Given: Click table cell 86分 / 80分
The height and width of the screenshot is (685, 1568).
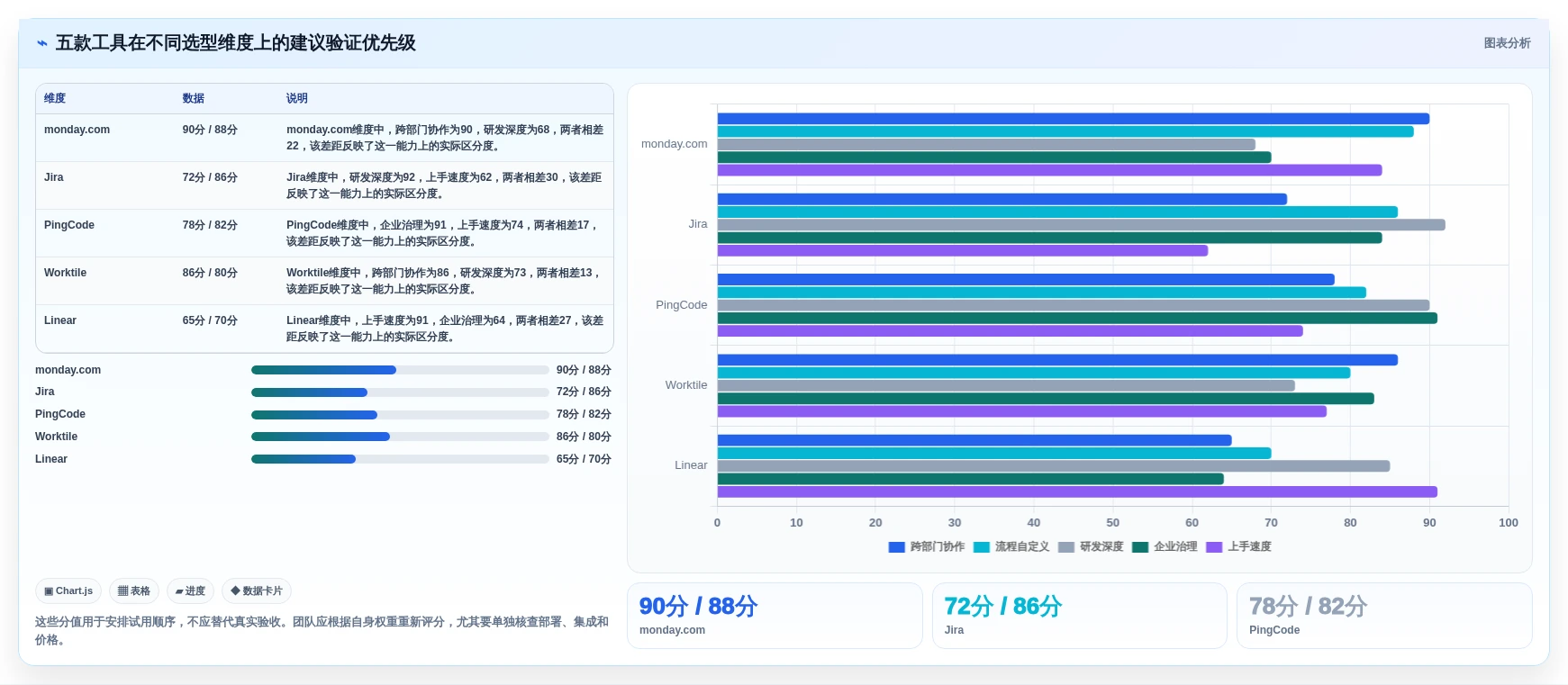Looking at the screenshot, I should pos(210,273).
